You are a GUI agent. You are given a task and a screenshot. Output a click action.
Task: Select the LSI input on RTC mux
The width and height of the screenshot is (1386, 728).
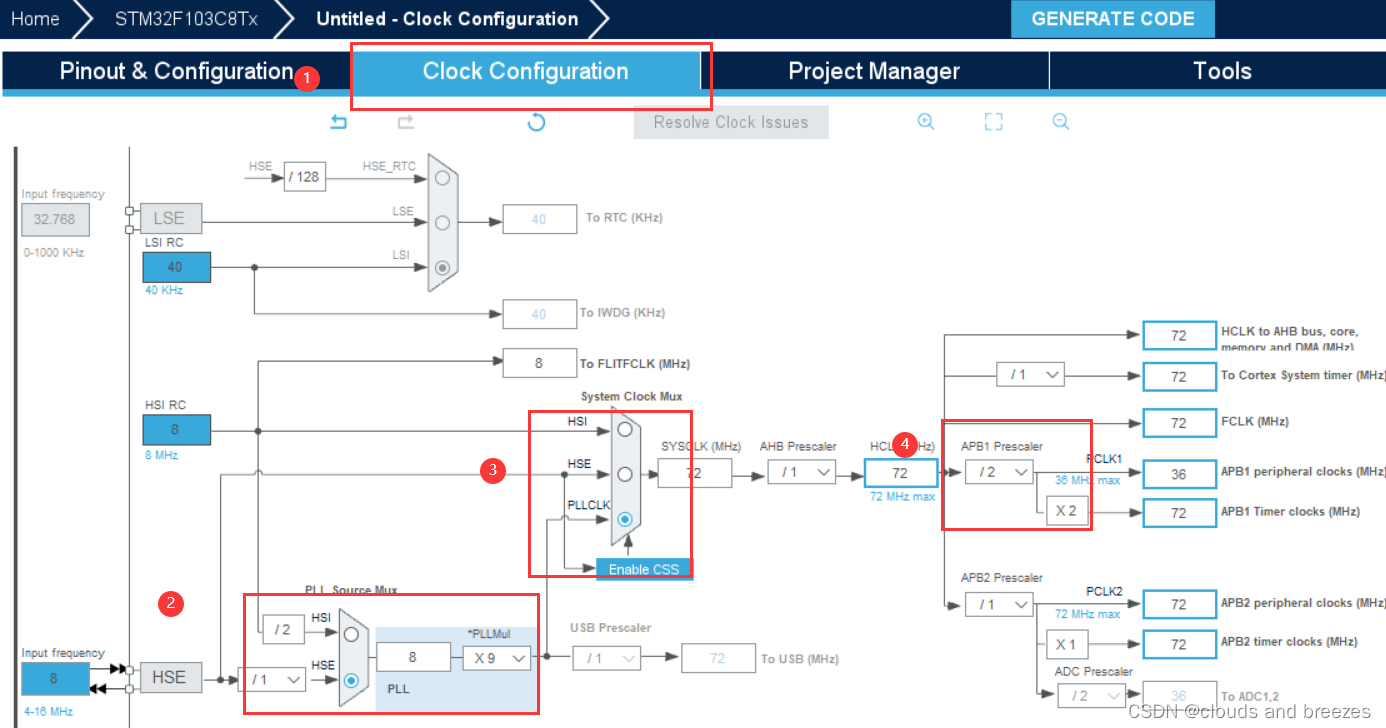(x=441, y=267)
